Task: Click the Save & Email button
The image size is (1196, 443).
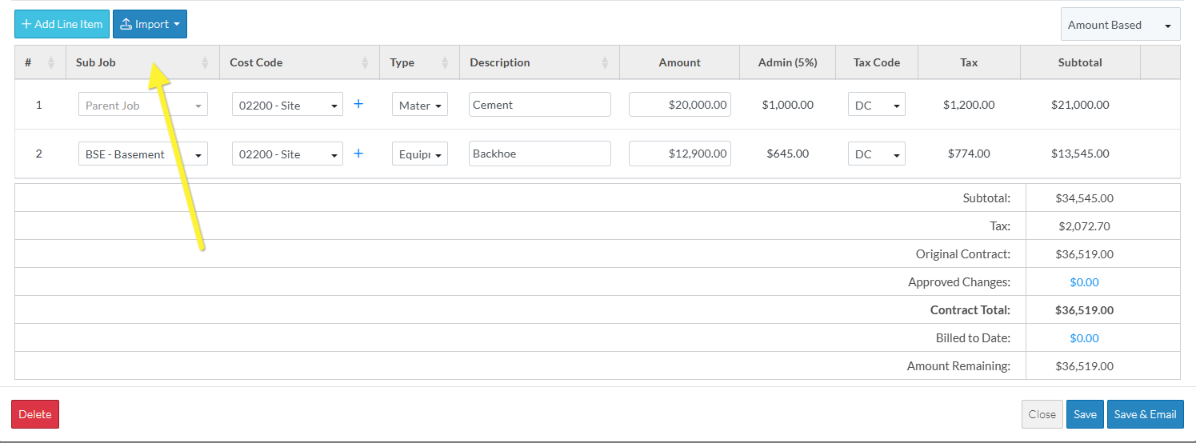Action: 1144,414
